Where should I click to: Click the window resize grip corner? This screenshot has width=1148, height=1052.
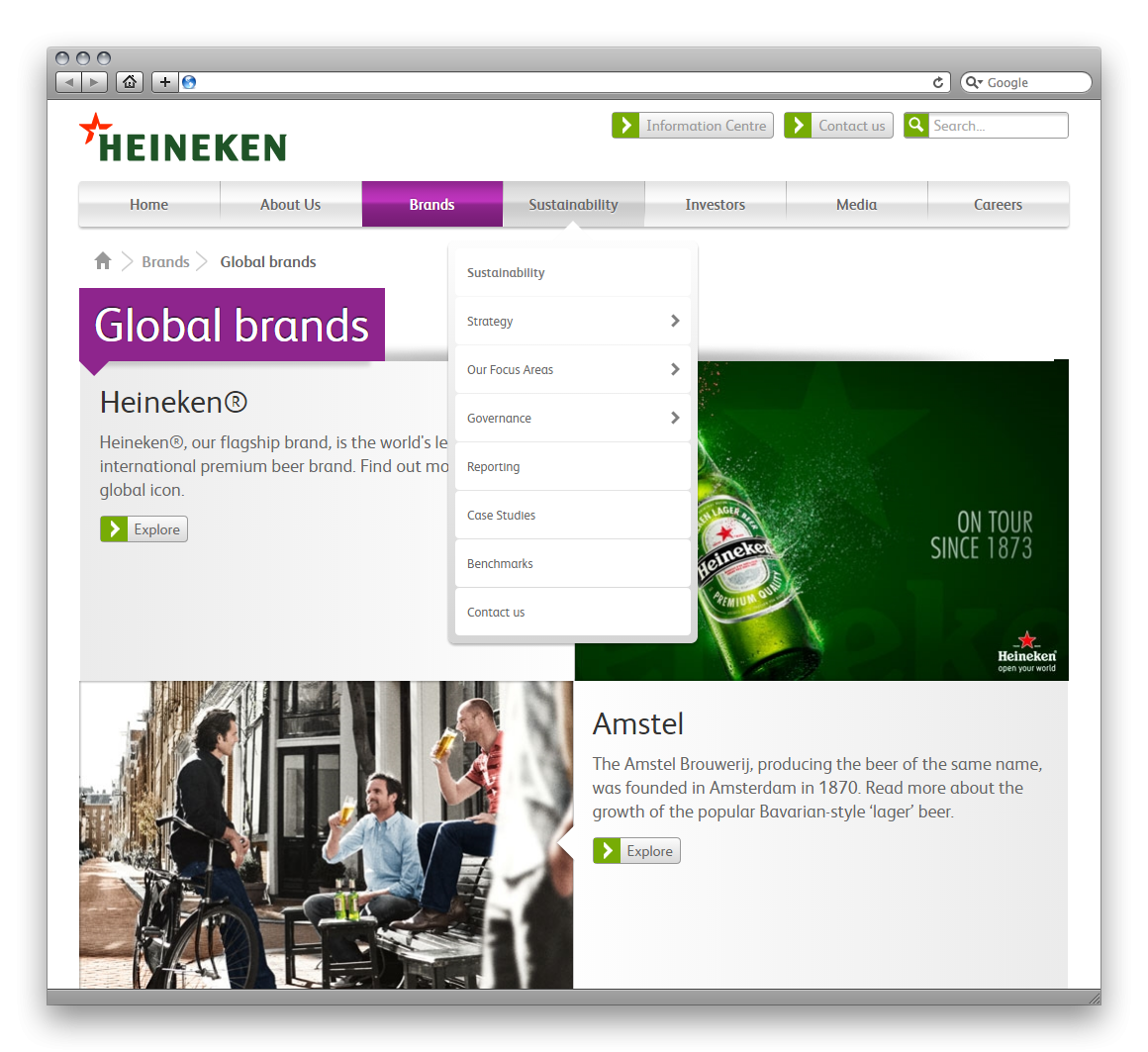1094,998
